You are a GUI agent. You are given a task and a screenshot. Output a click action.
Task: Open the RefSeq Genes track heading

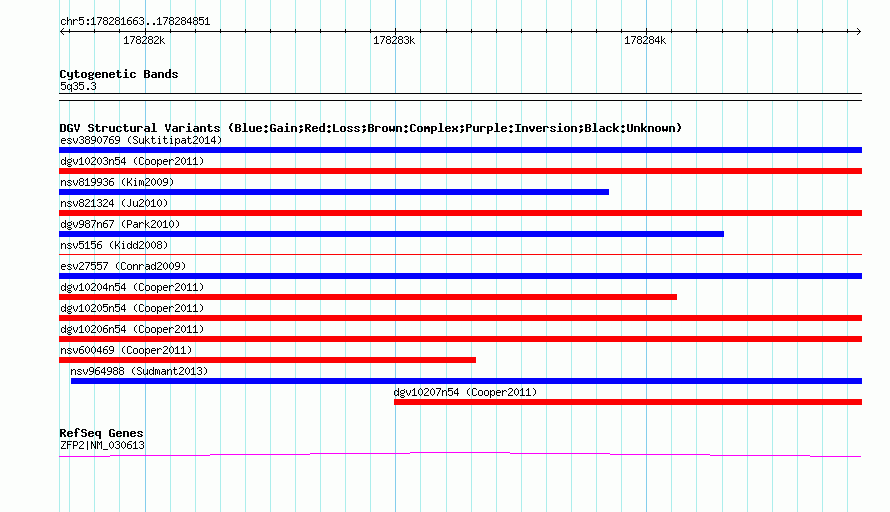102,433
